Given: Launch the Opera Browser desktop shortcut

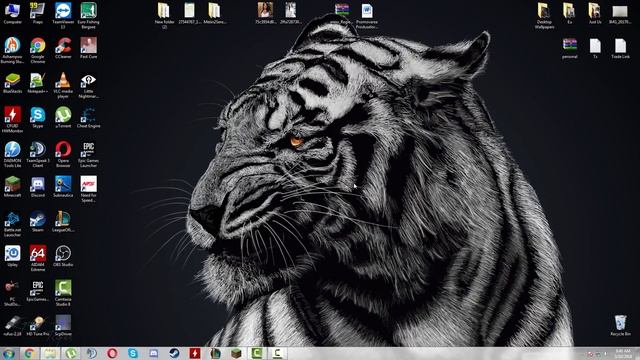Looking at the screenshot, I should [63, 154].
